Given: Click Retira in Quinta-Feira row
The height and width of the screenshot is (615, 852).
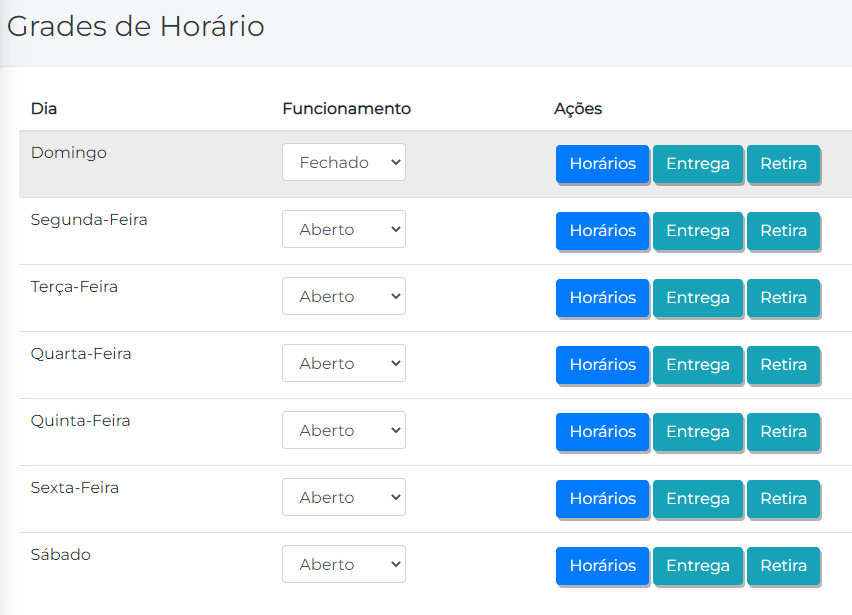Looking at the screenshot, I should pyautogui.click(x=783, y=432).
